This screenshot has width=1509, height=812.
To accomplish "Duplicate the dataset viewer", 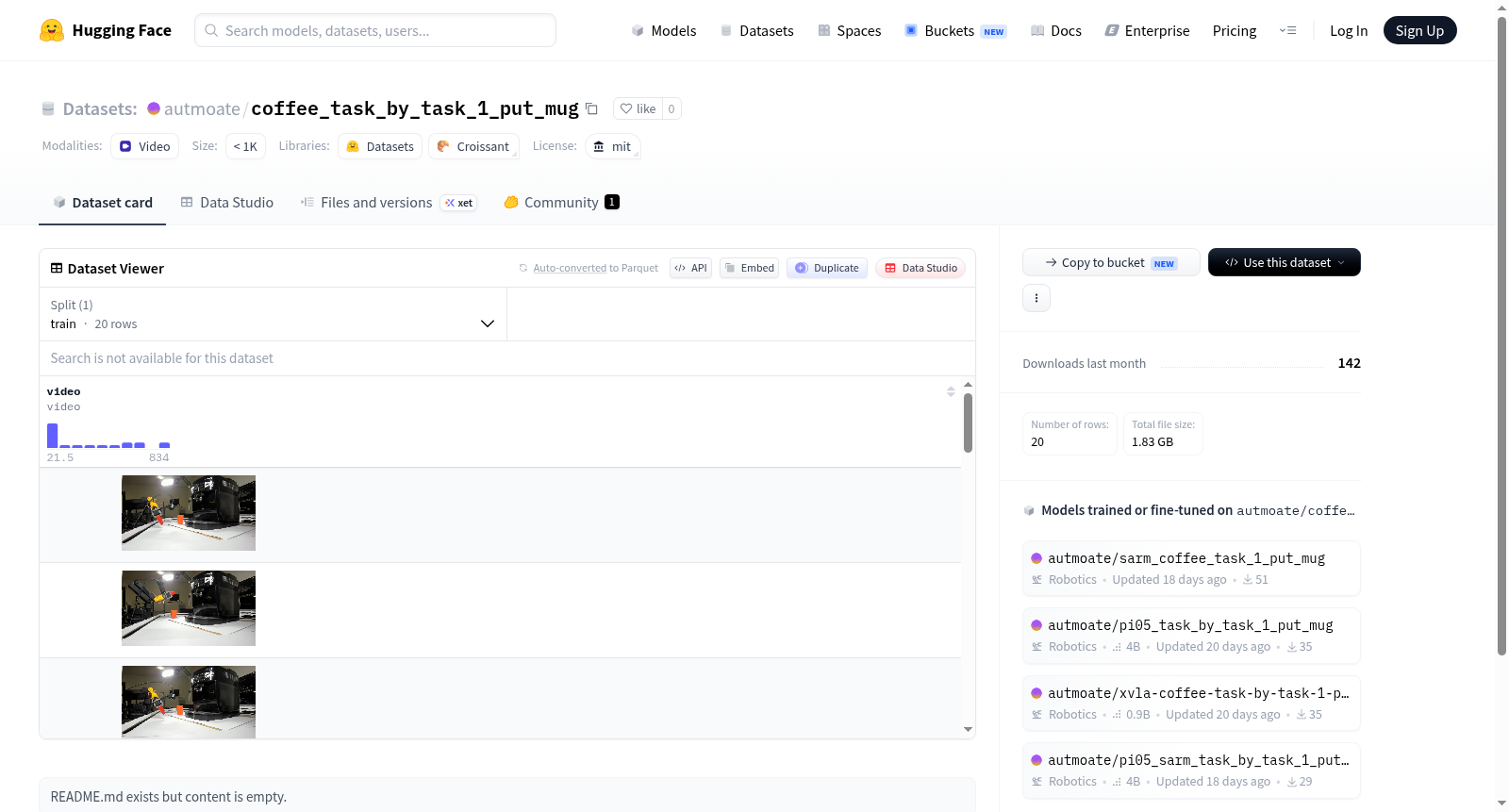I will coord(827,268).
